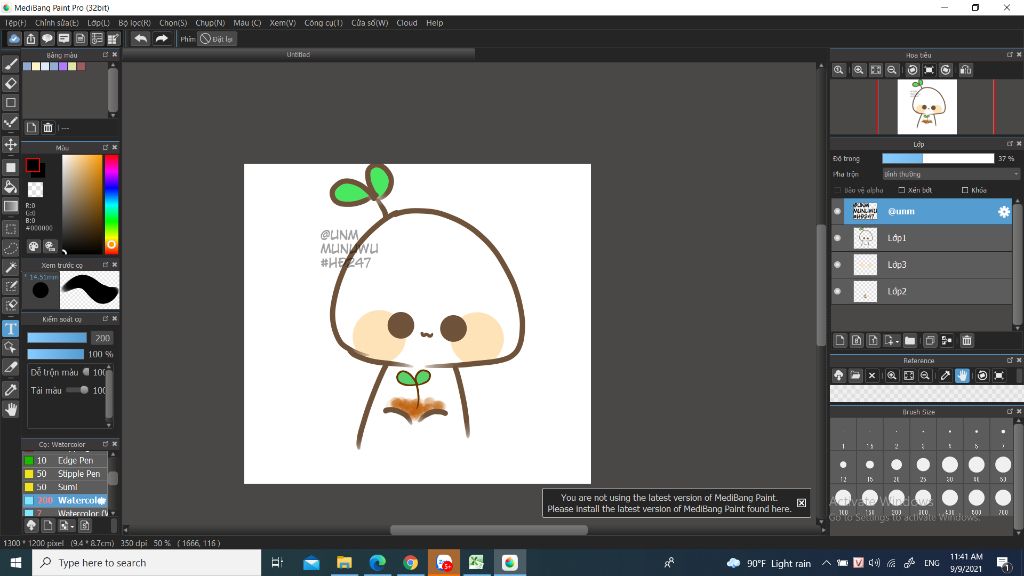The width and height of the screenshot is (1024, 576).
Task: Enable the Bảo vệ alpha checkbox
Action: pyautogui.click(x=838, y=190)
